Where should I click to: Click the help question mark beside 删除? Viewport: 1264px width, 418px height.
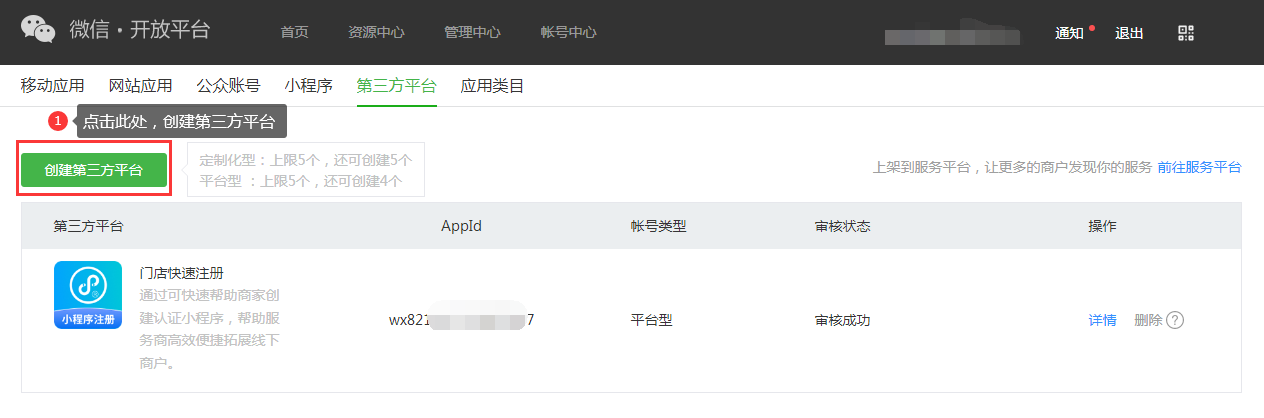[1175, 320]
